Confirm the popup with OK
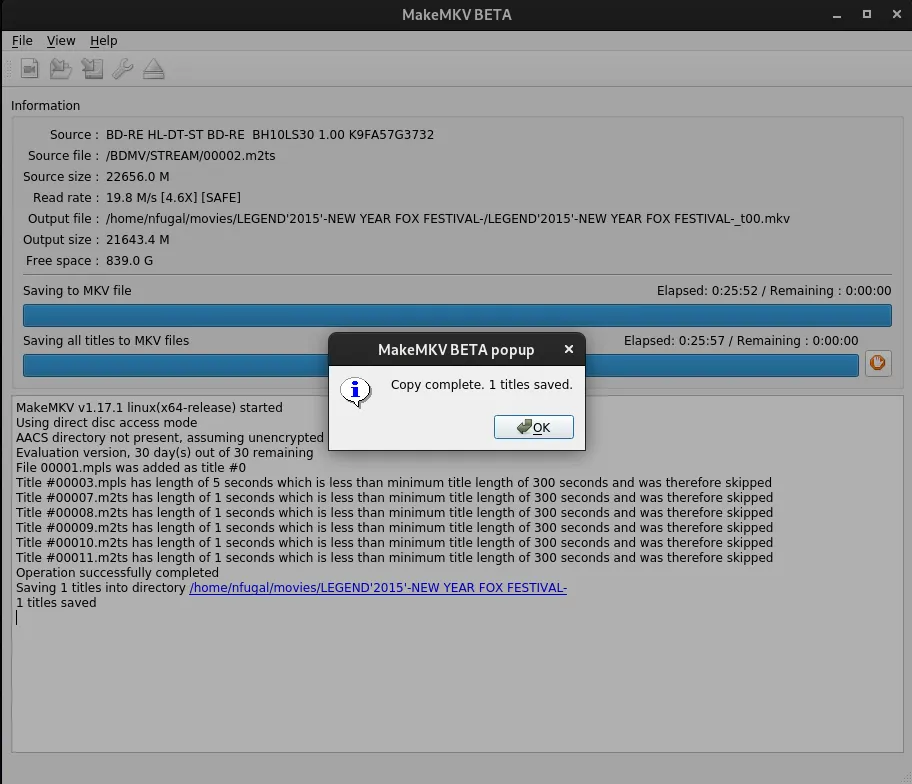 click(533, 427)
